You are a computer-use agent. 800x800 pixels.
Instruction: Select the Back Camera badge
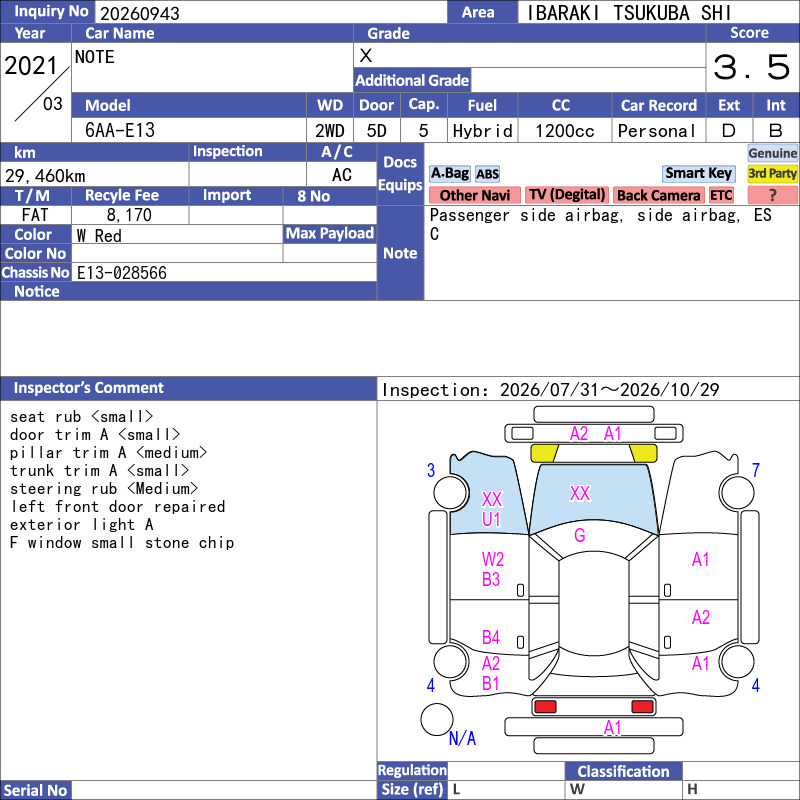(x=658, y=195)
